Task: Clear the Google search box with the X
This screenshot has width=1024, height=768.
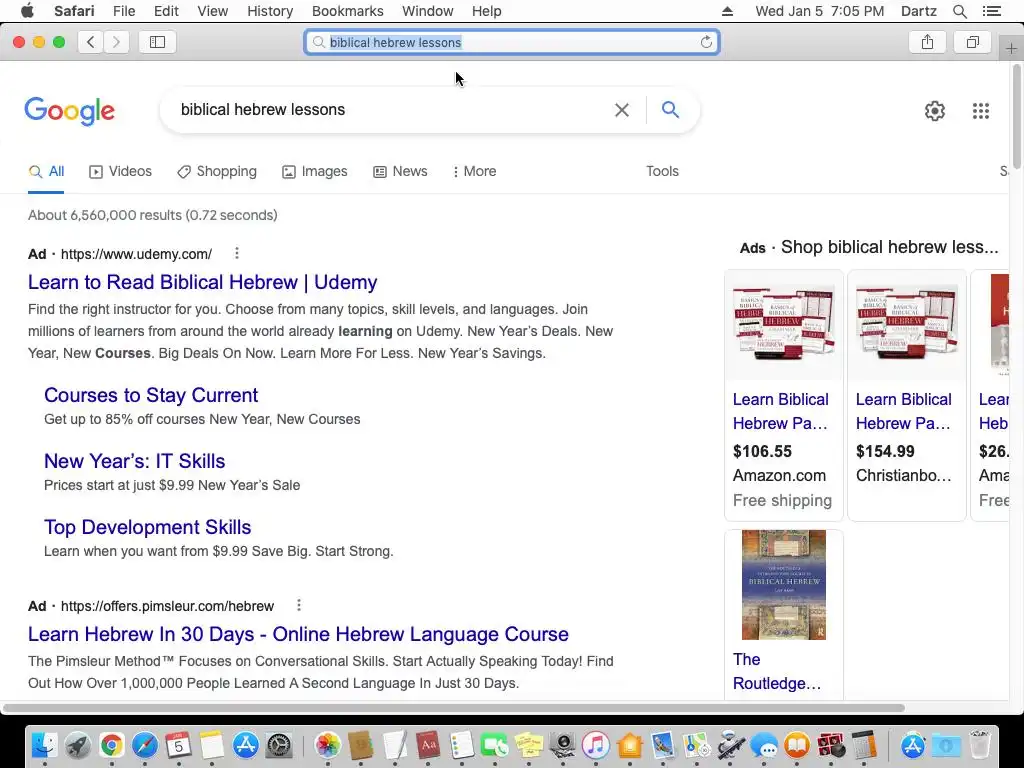Action: tap(622, 110)
